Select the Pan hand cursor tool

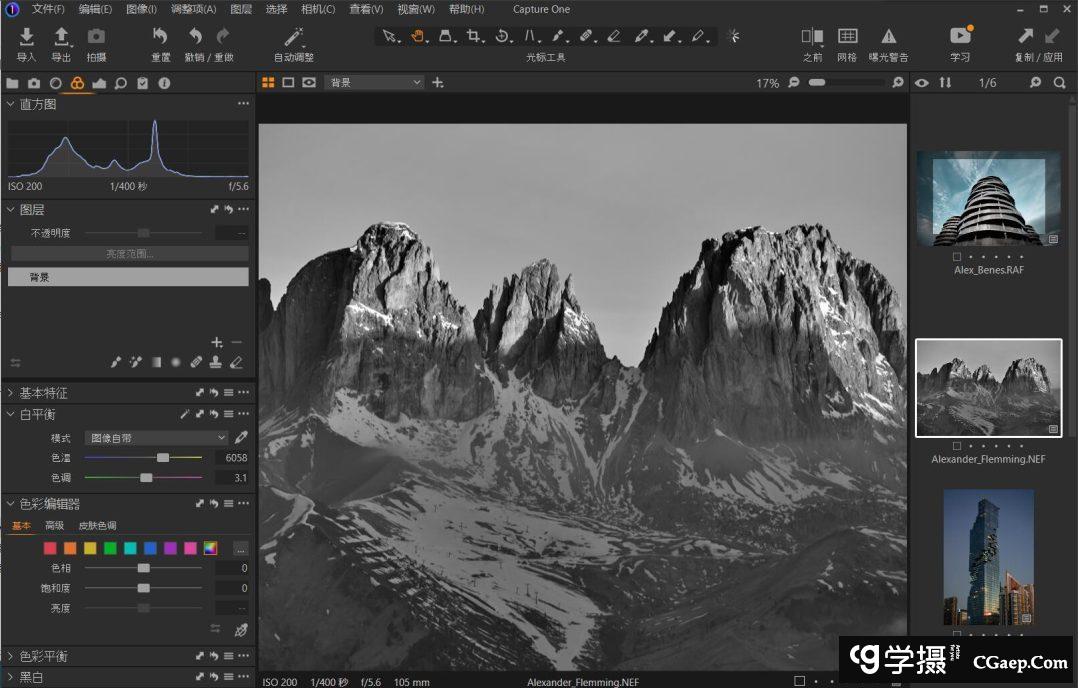tap(418, 36)
